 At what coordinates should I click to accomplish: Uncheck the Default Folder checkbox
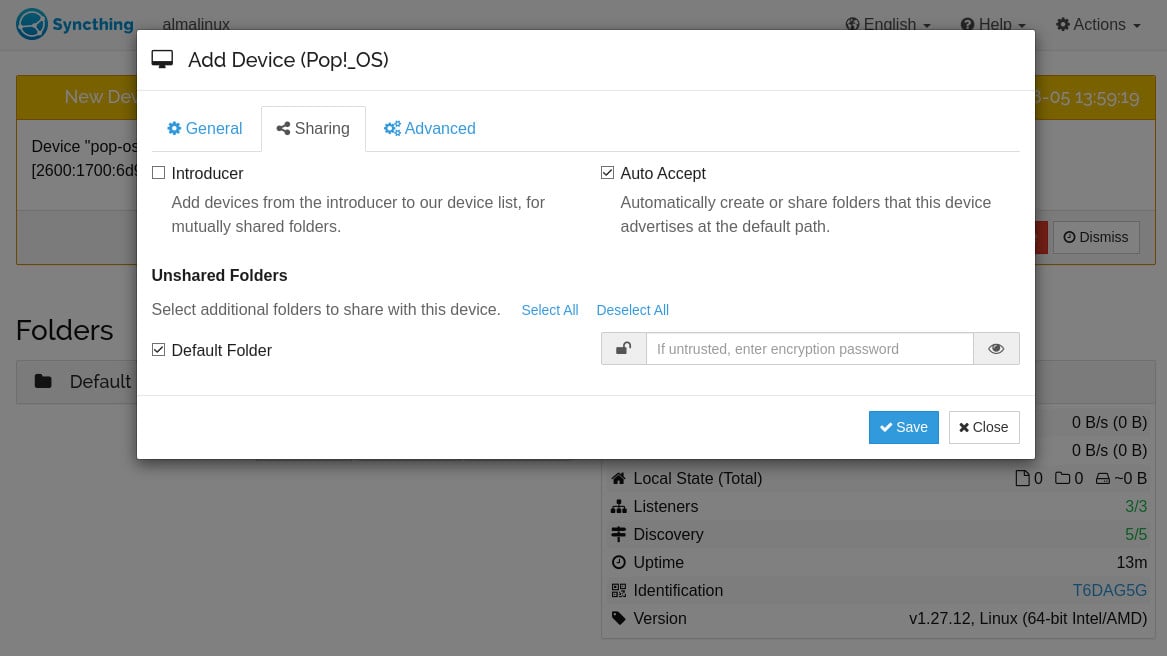[x=159, y=350]
